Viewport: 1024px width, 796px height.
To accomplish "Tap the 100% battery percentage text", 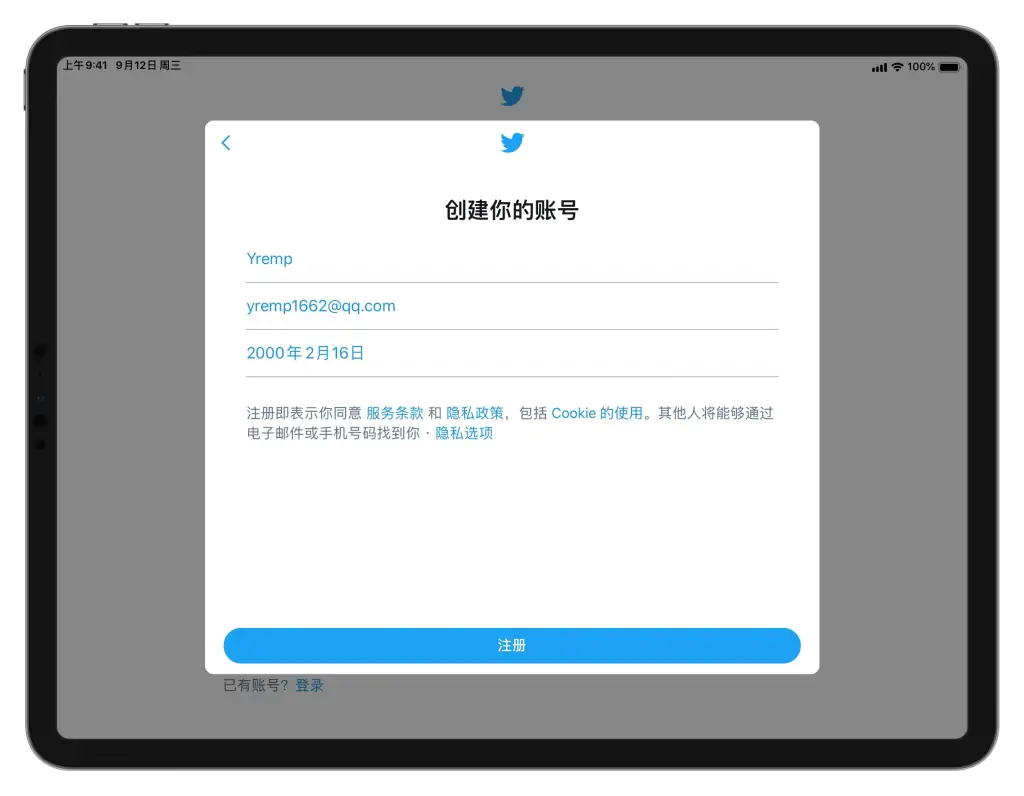I will pyautogui.click(x=921, y=67).
